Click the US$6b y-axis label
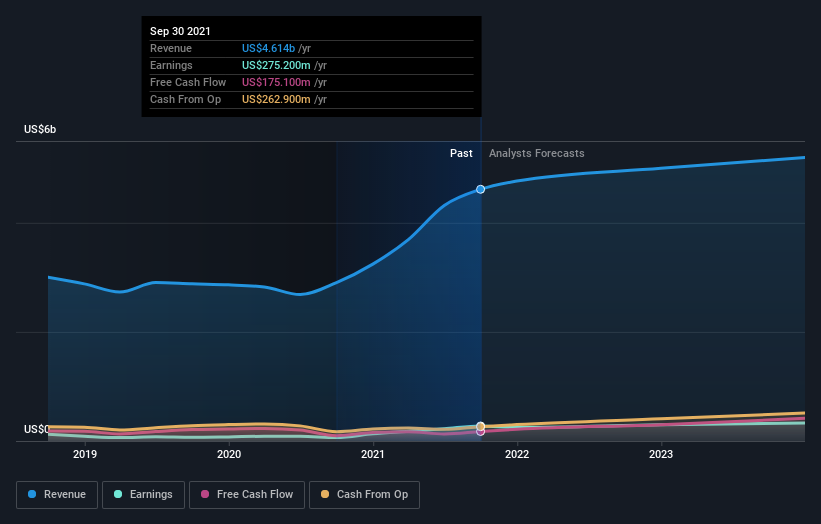This screenshot has height=524, width=821. point(40,129)
